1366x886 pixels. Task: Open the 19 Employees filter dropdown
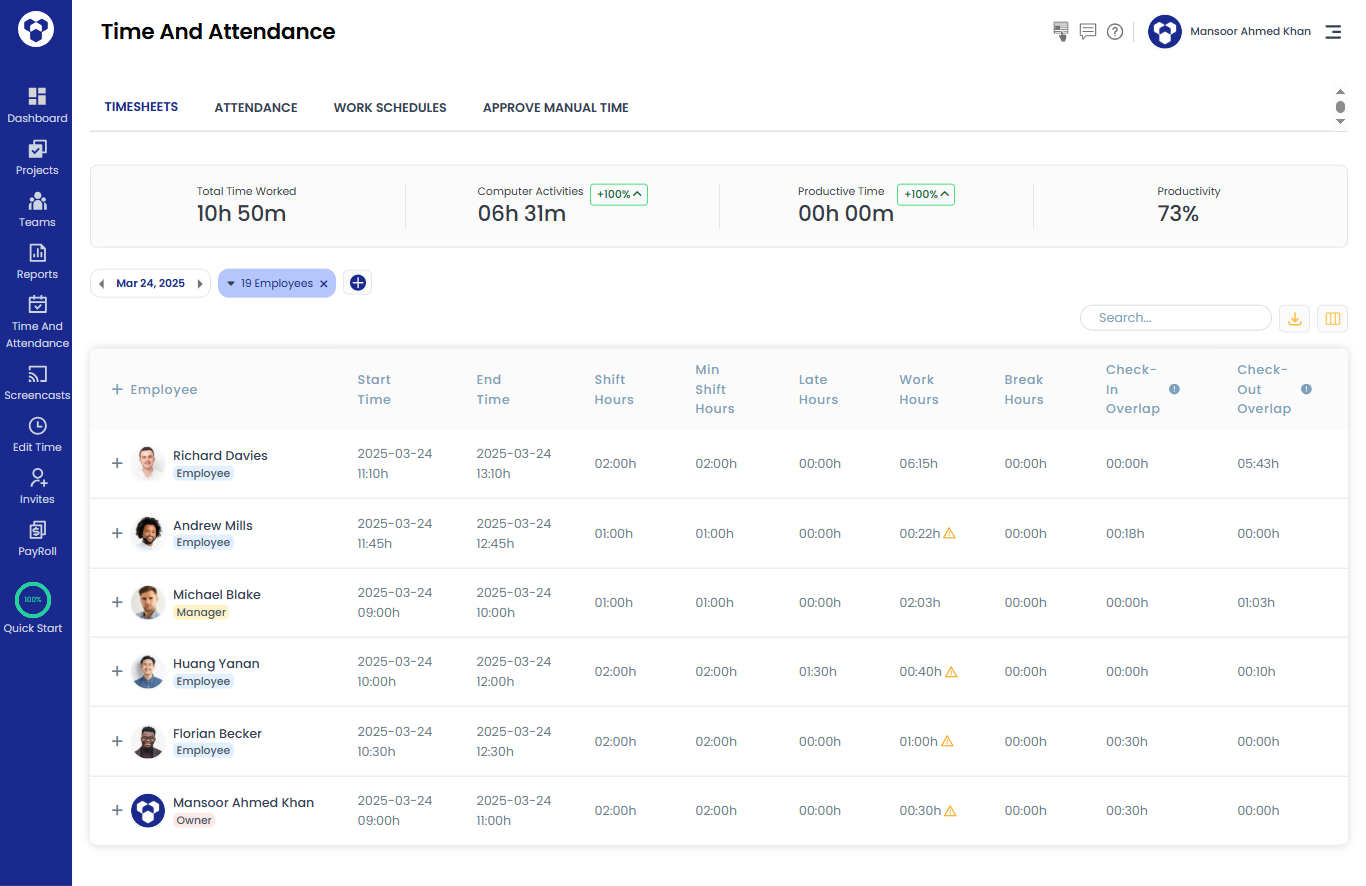click(231, 284)
